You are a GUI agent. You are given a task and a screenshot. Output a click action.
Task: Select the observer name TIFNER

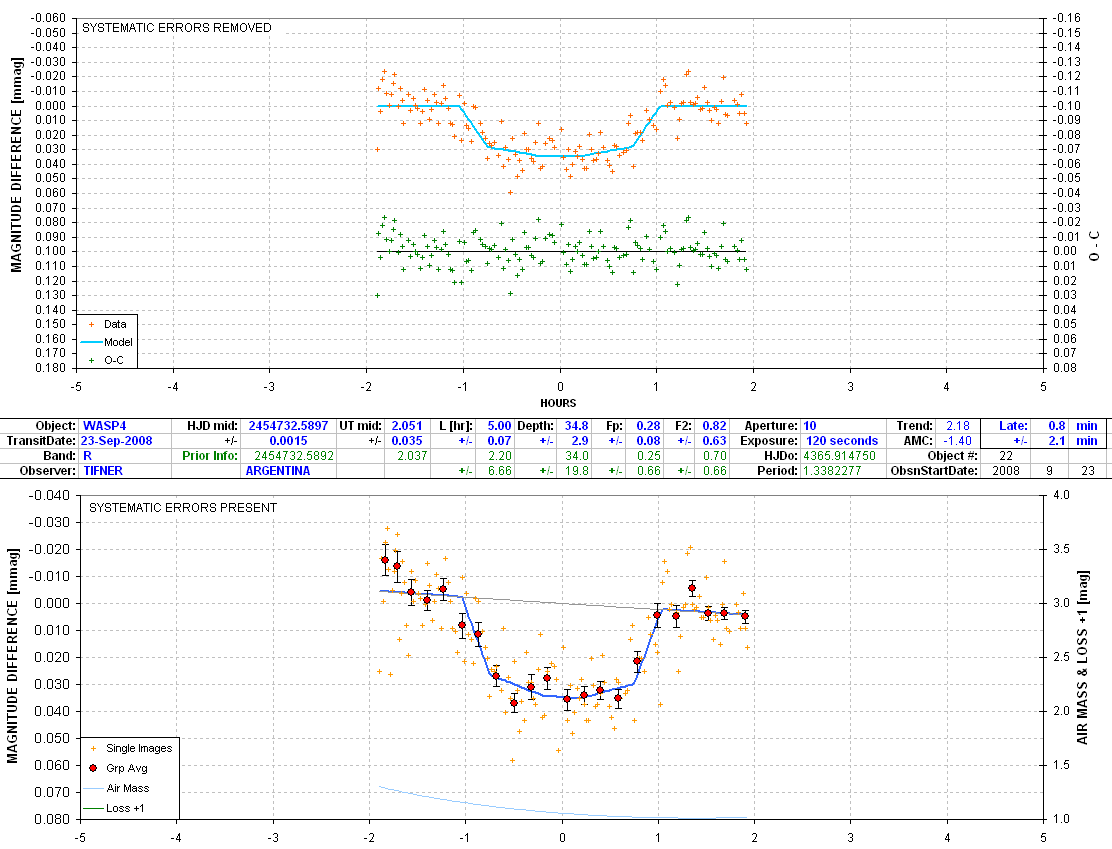[x=103, y=471]
